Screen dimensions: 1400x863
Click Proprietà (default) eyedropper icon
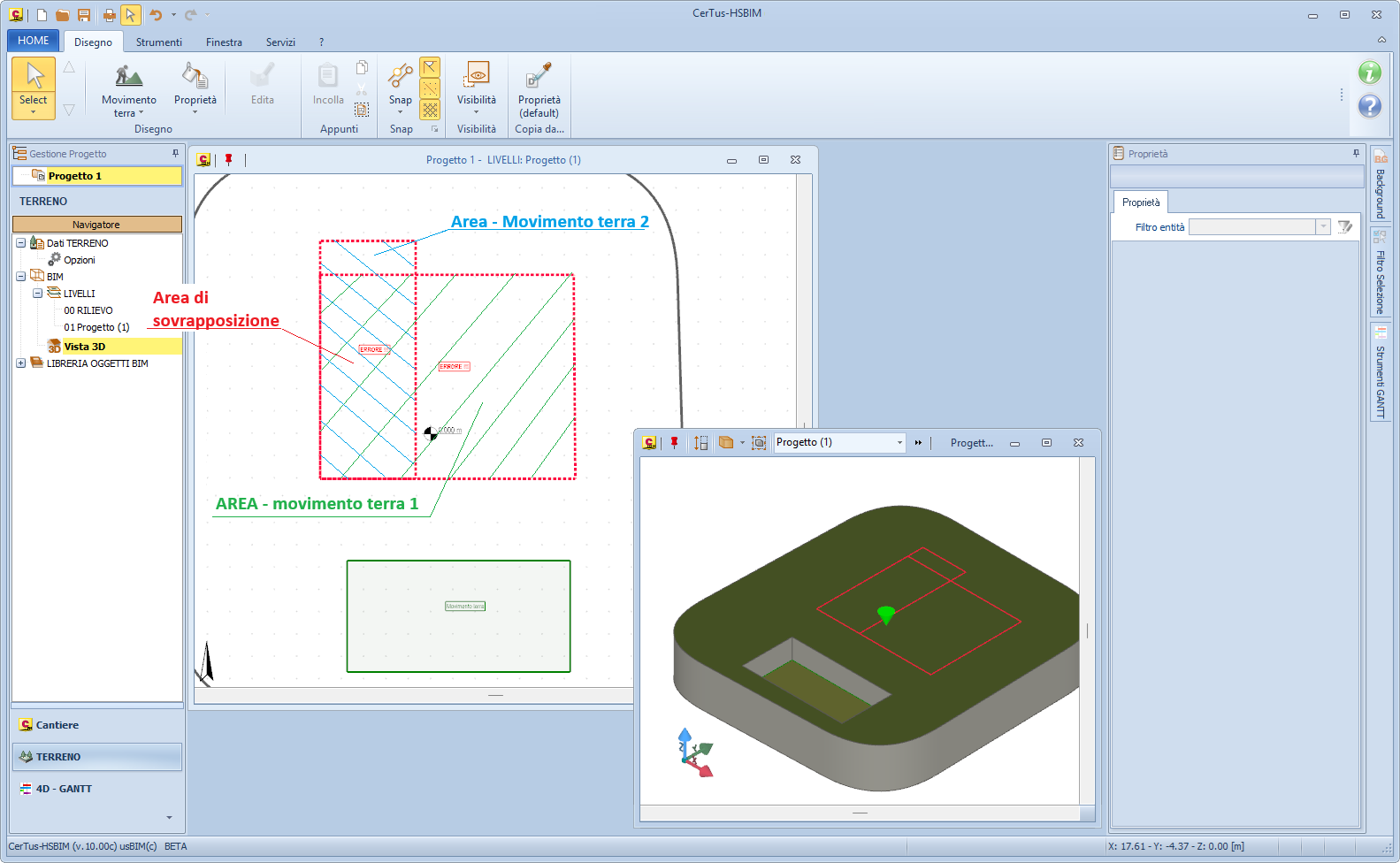[x=539, y=77]
